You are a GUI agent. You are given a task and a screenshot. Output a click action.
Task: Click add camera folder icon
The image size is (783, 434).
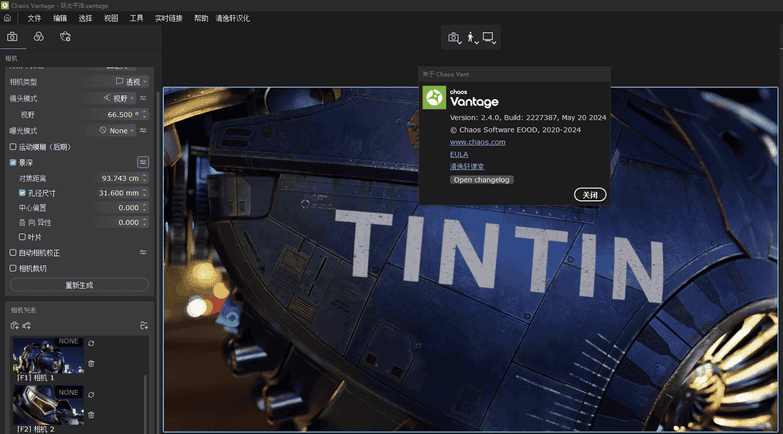[x=144, y=326]
